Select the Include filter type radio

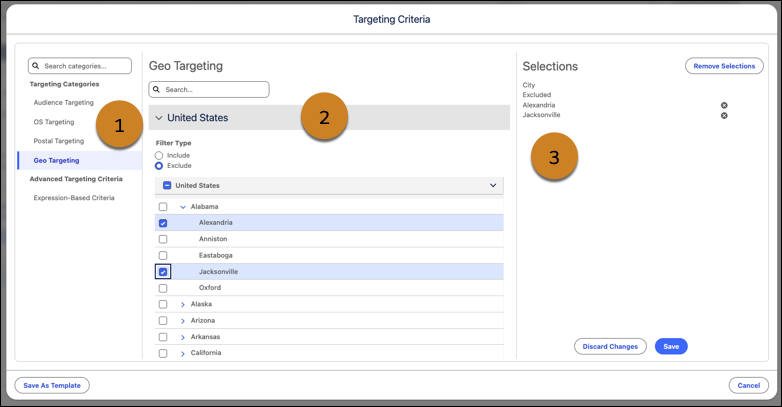tap(159, 156)
